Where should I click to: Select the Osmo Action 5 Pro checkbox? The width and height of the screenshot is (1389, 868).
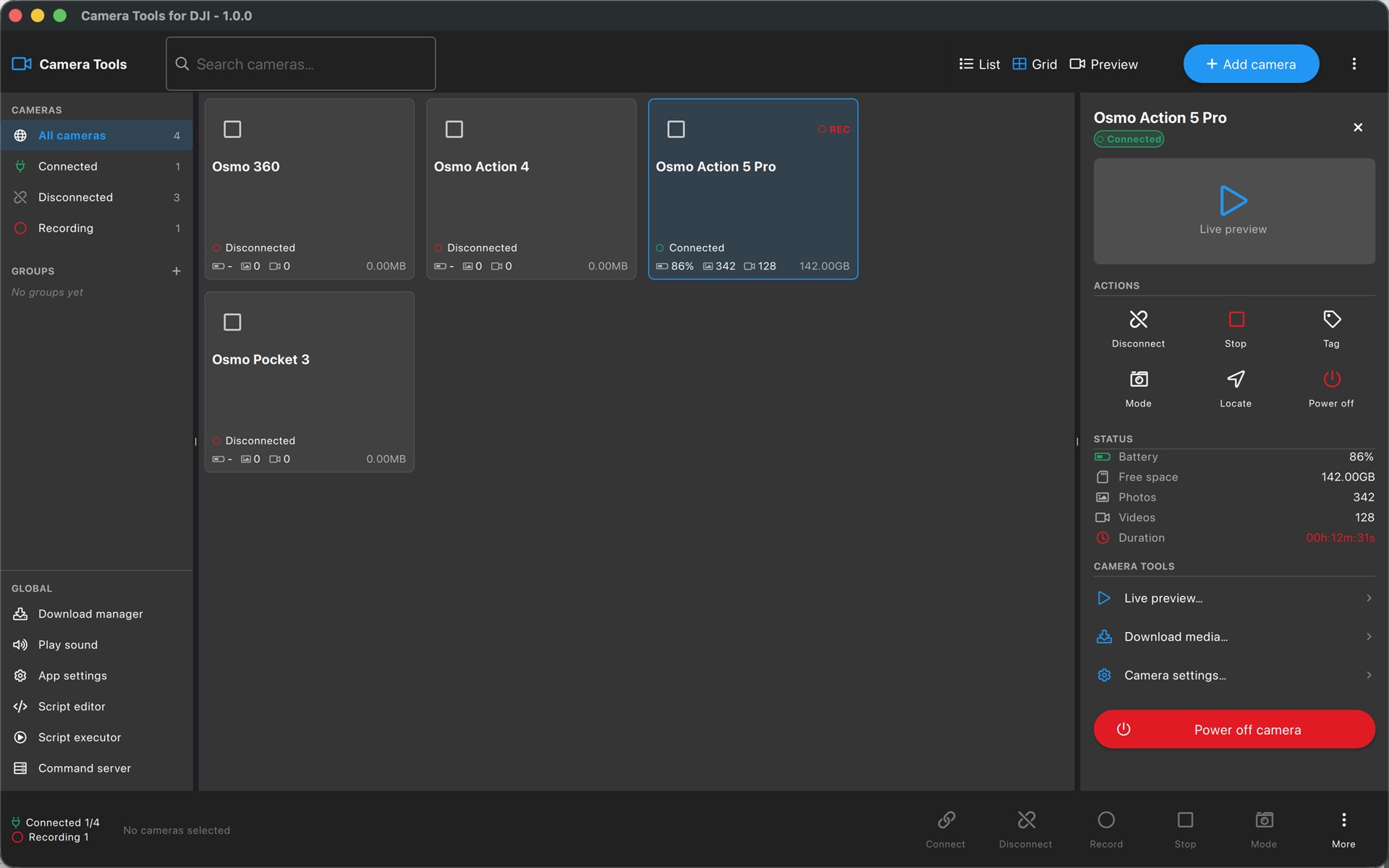coord(676,129)
